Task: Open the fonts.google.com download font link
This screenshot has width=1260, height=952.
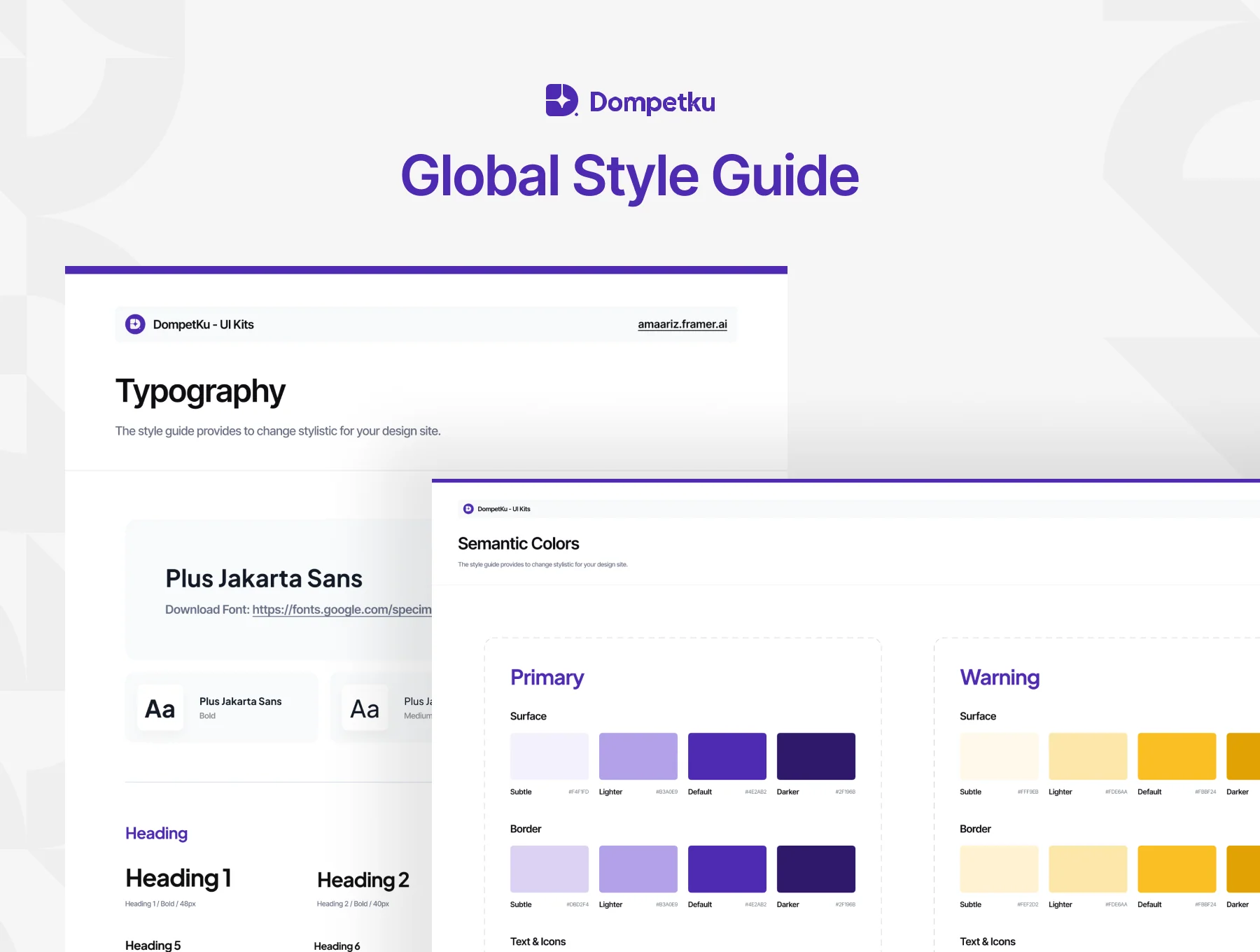Action: coord(342,610)
